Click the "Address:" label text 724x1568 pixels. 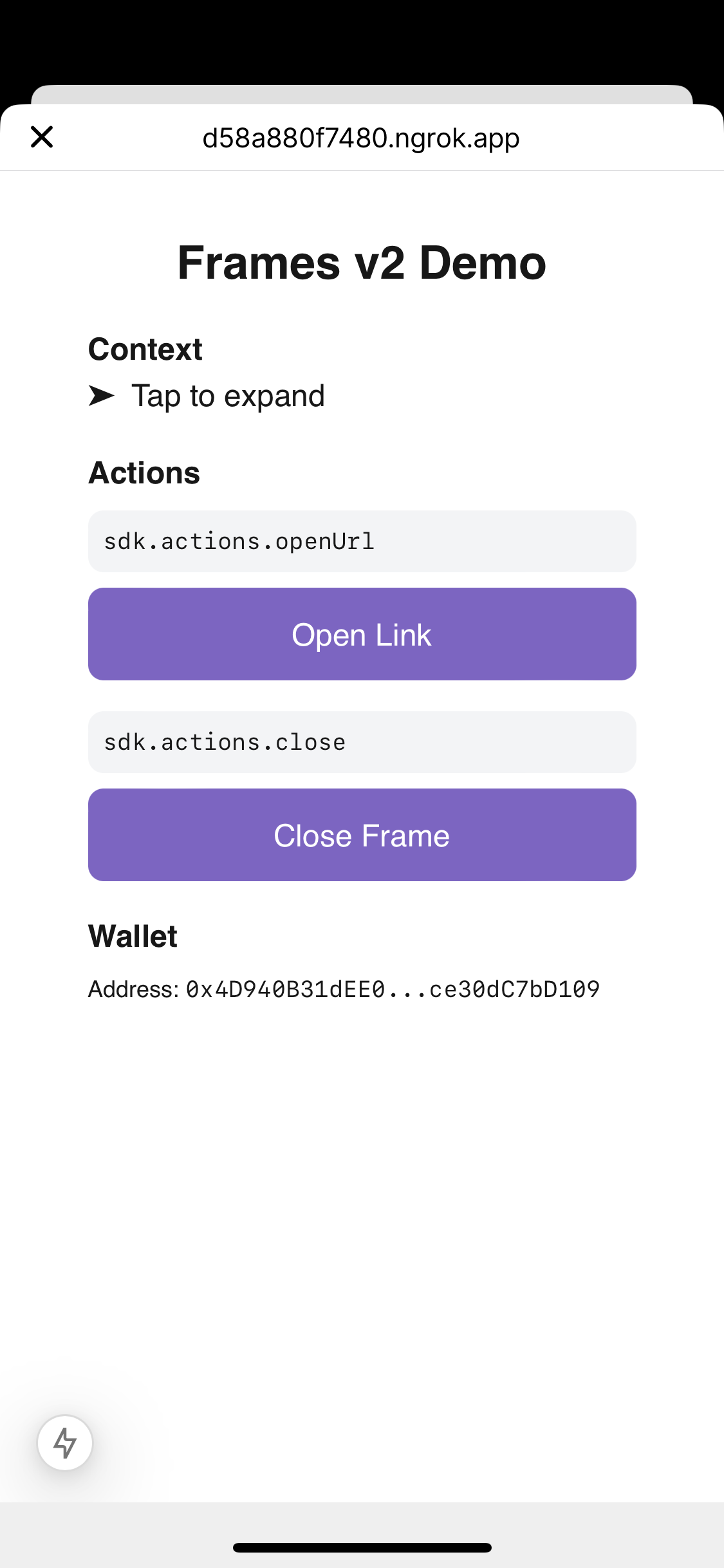[x=133, y=989]
